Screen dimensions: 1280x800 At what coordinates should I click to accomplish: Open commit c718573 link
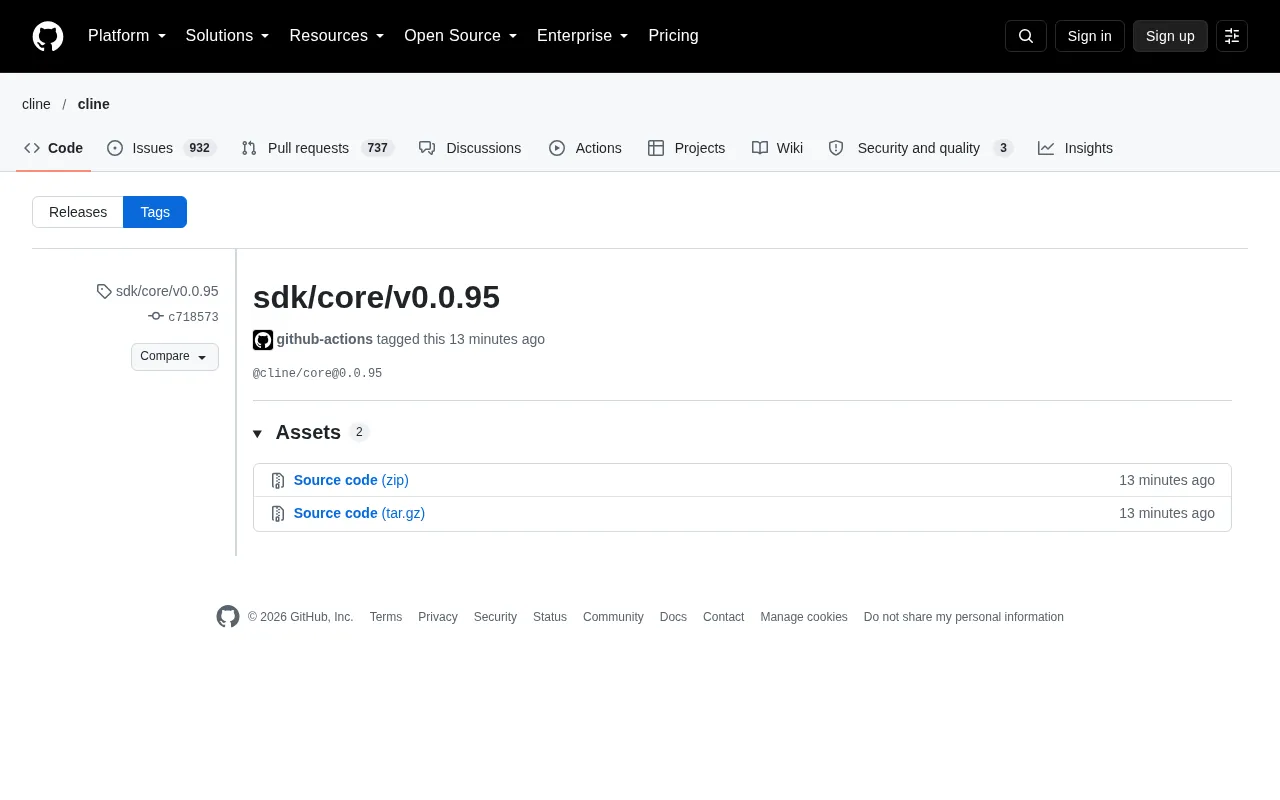point(193,317)
